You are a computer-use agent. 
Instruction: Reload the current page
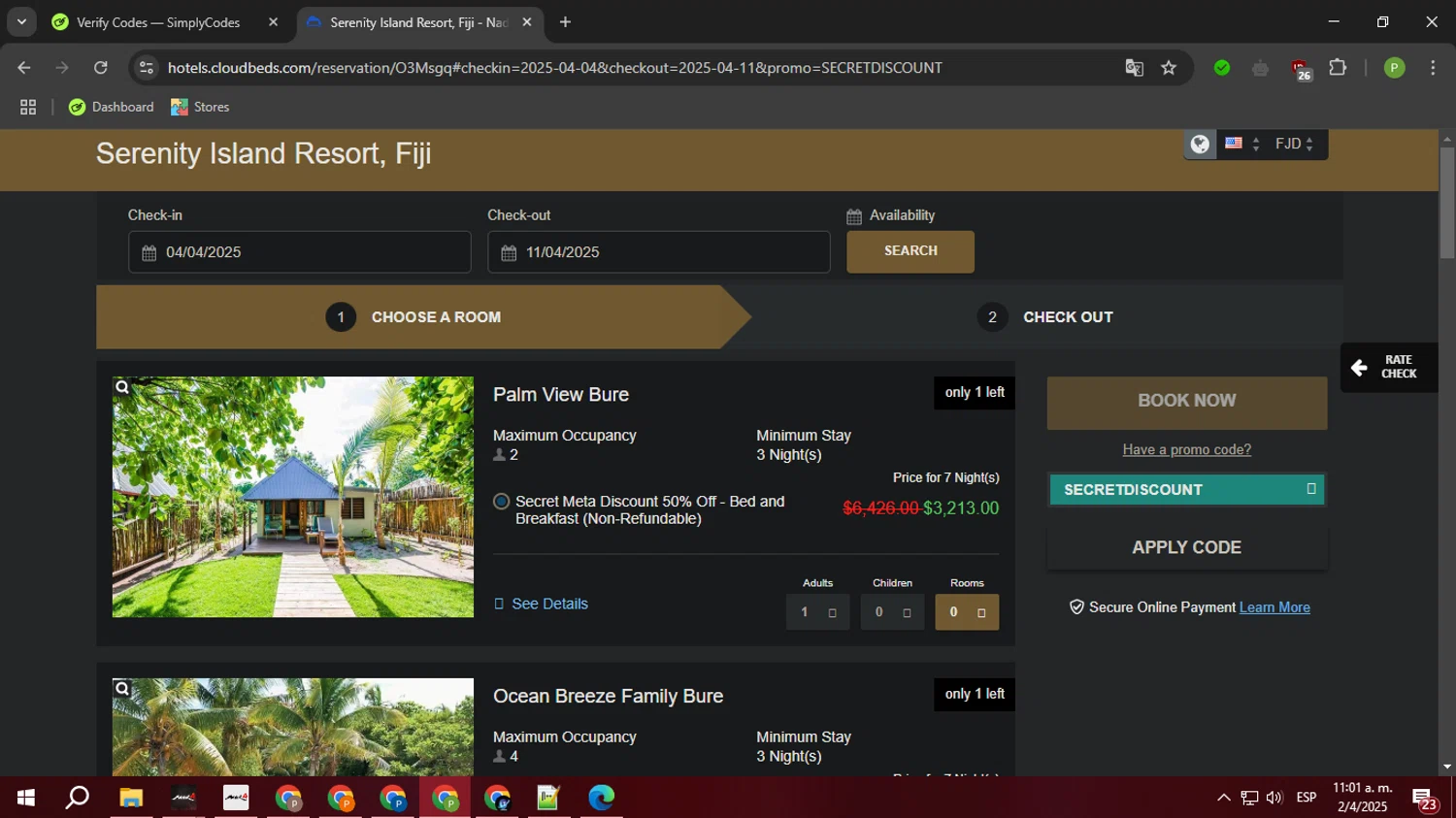[100, 68]
